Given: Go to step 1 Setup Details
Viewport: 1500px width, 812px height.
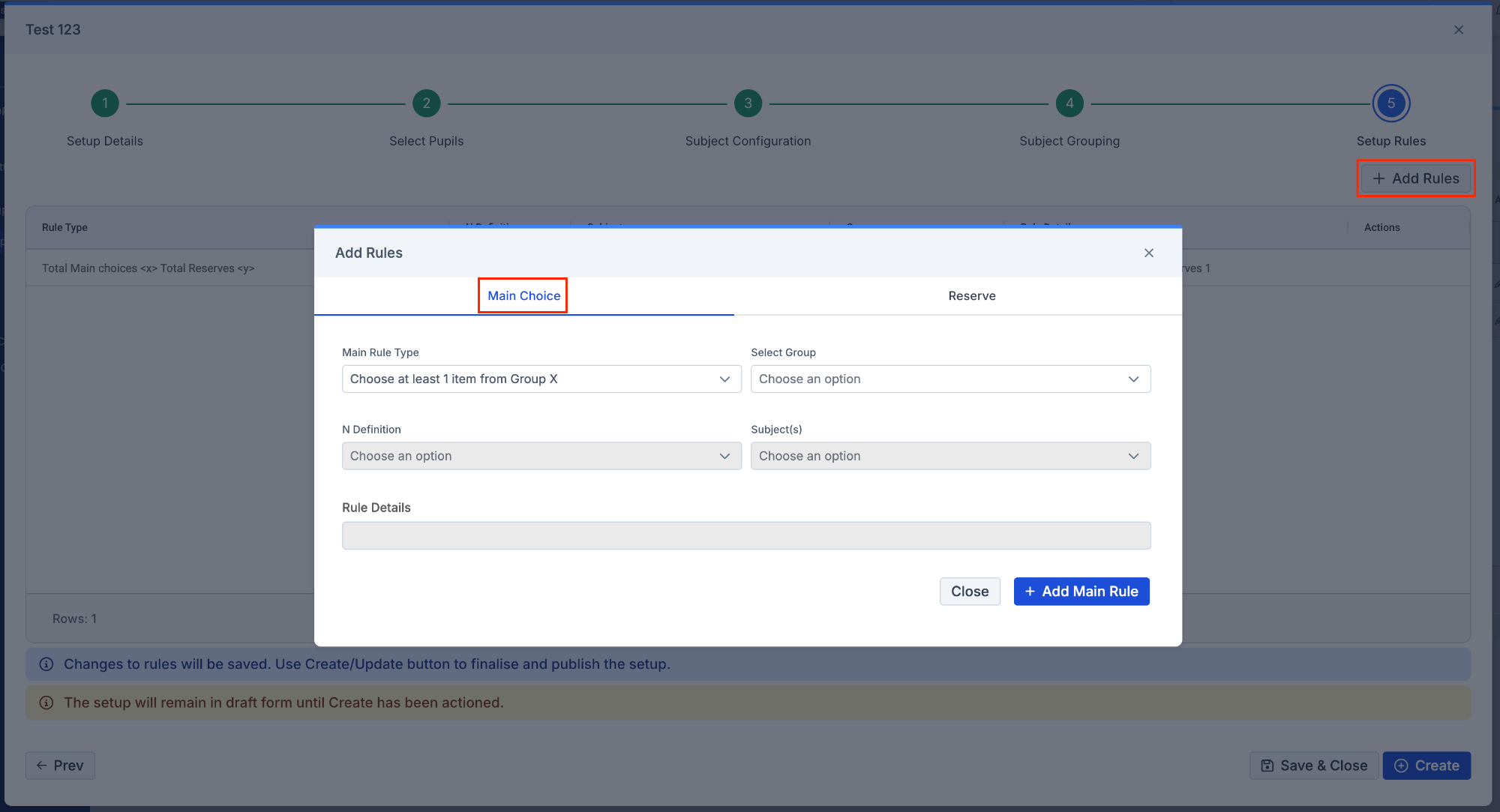Looking at the screenshot, I should [x=105, y=103].
